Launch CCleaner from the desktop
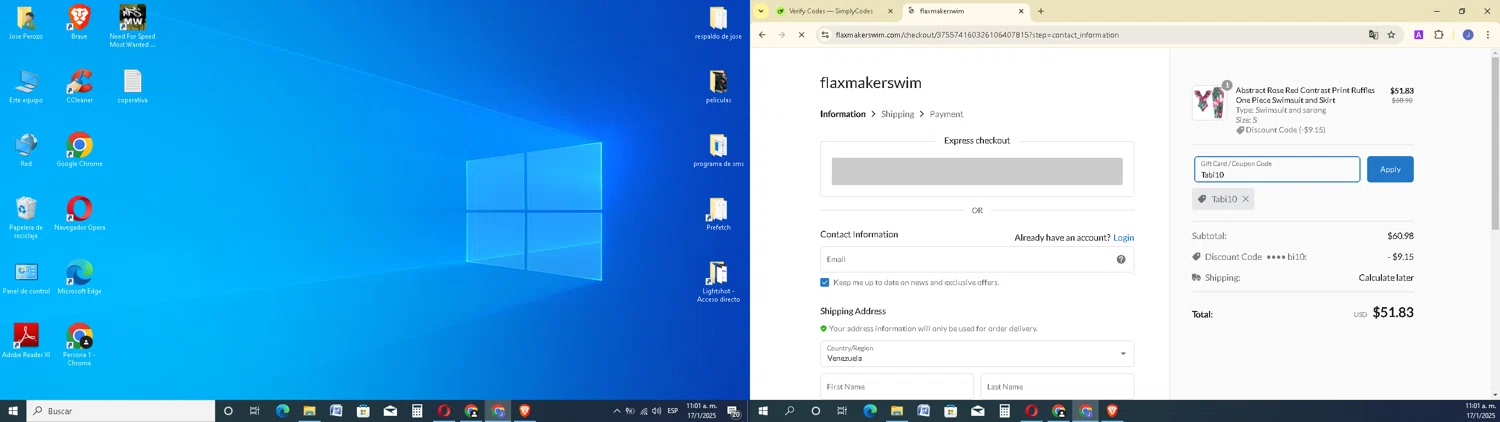 [x=79, y=86]
